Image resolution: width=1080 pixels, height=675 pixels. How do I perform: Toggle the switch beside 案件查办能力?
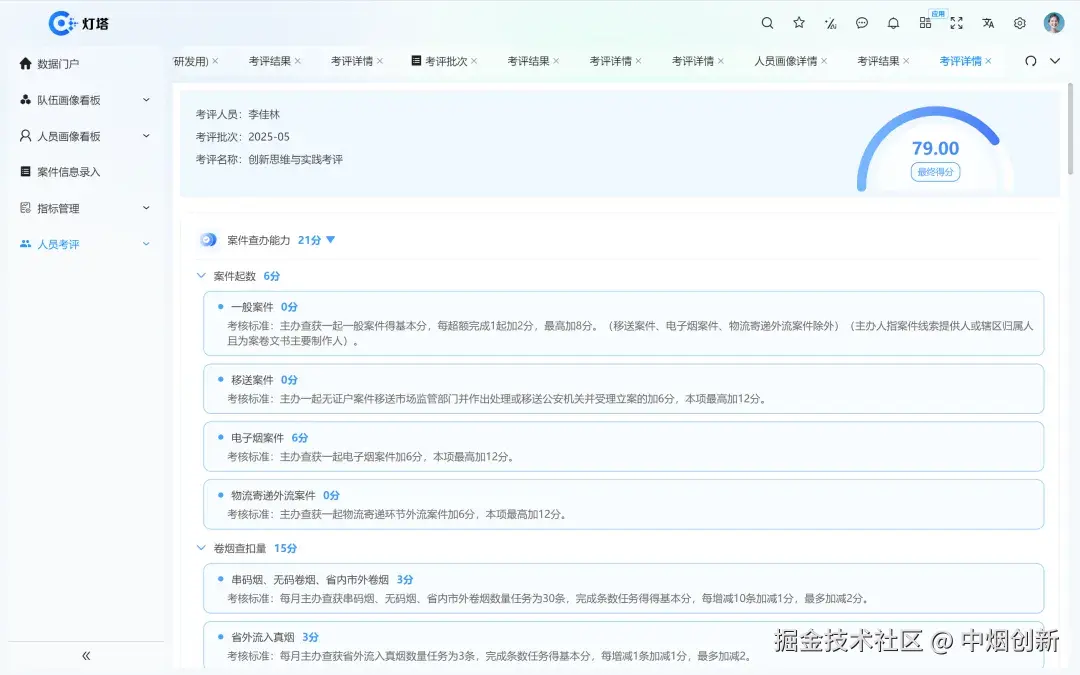click(x=207, y=240)
